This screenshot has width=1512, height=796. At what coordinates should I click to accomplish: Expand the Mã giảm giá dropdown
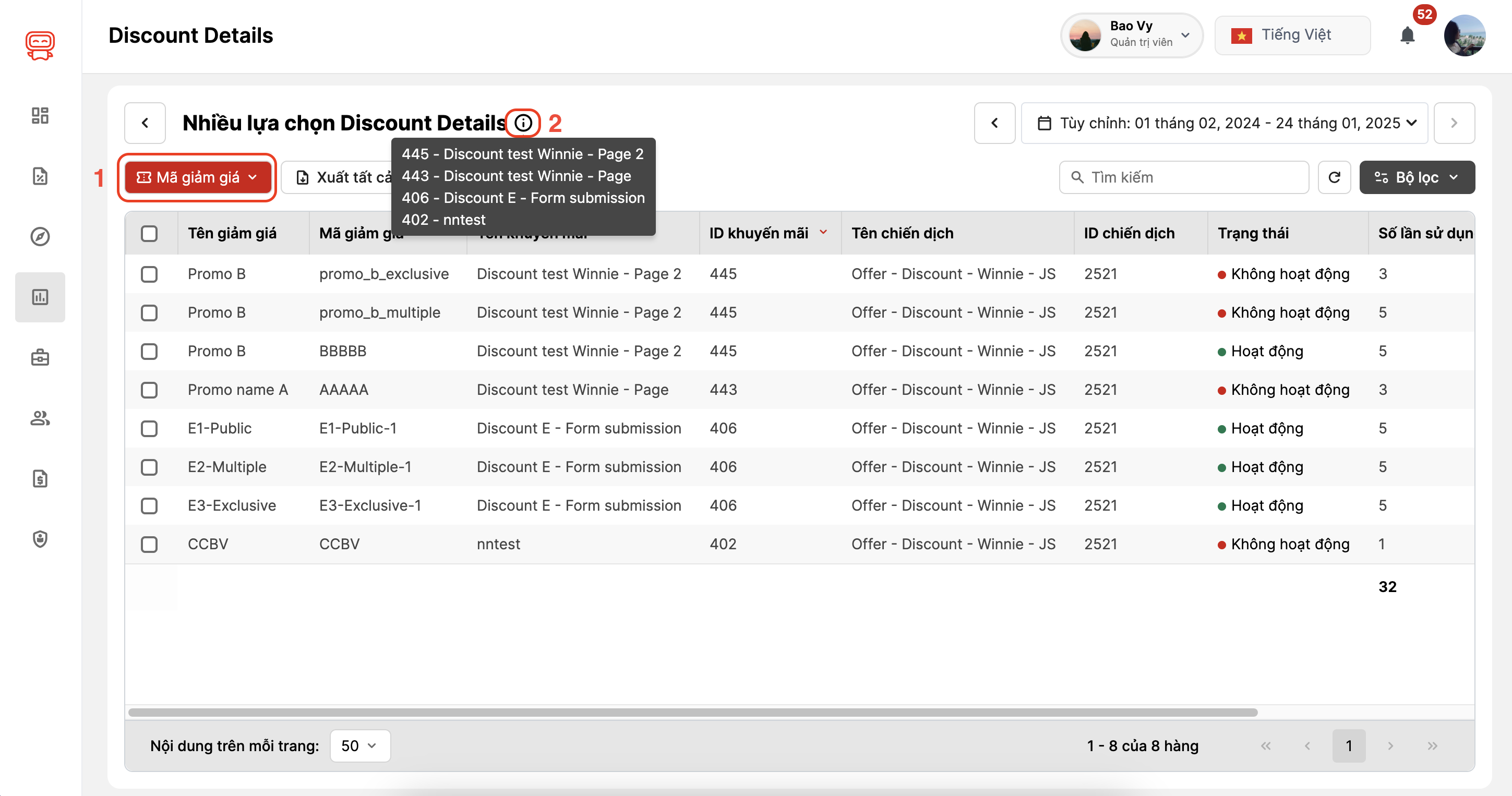pyautogui.click(x=197, y=177)
